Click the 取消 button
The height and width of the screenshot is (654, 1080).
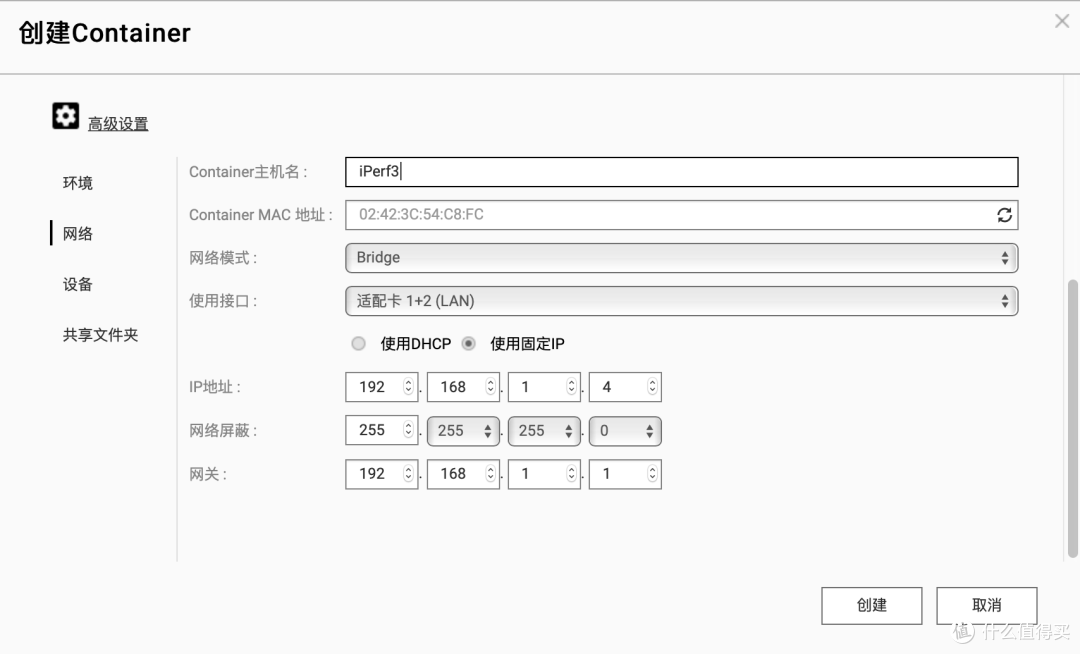(986, 606)
